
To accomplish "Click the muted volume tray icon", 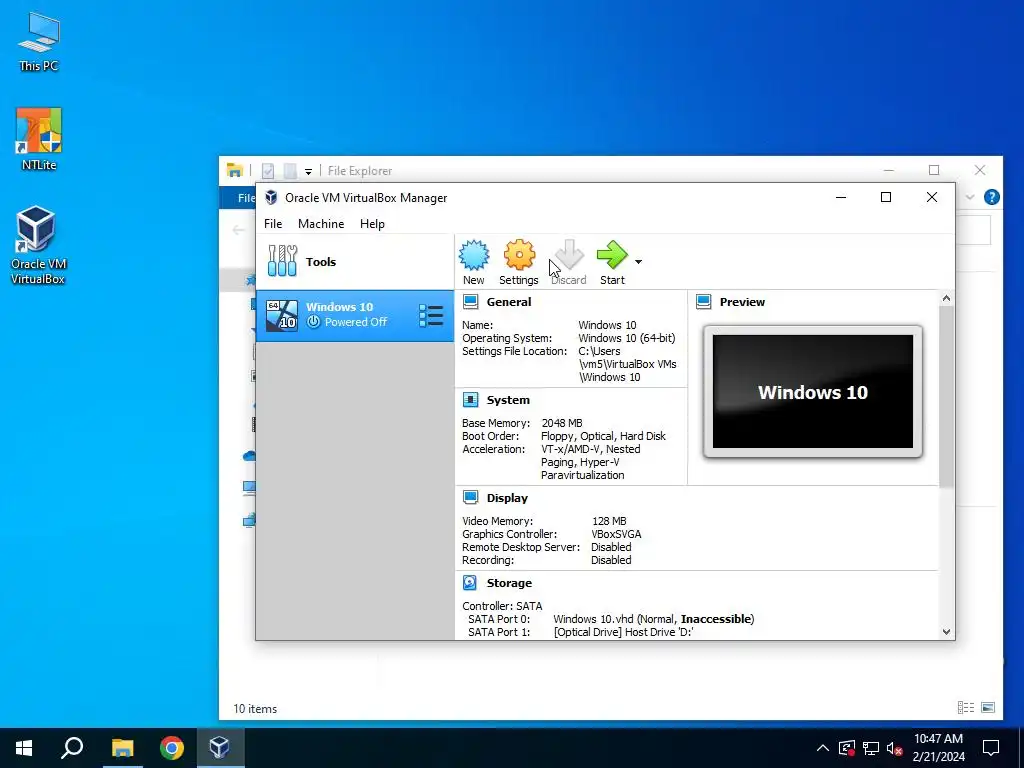I will [895, 748].
